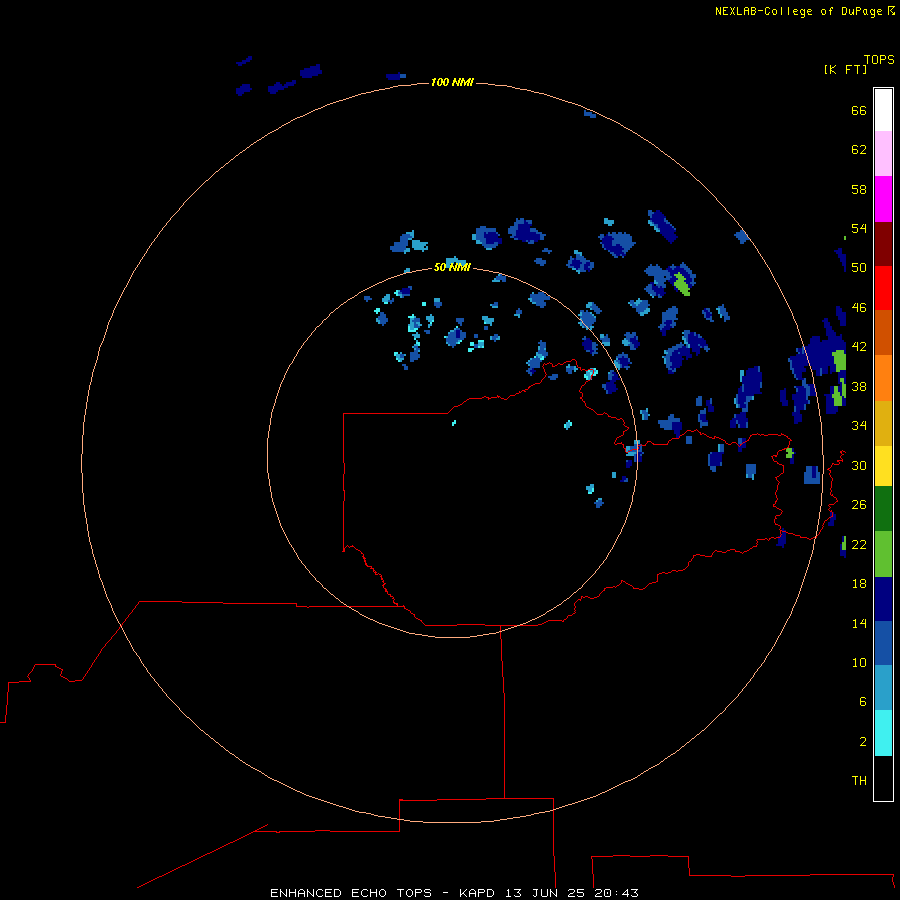Click the TOPS legend title
Screen dimensions: 900x900
[x=879, y=60]
